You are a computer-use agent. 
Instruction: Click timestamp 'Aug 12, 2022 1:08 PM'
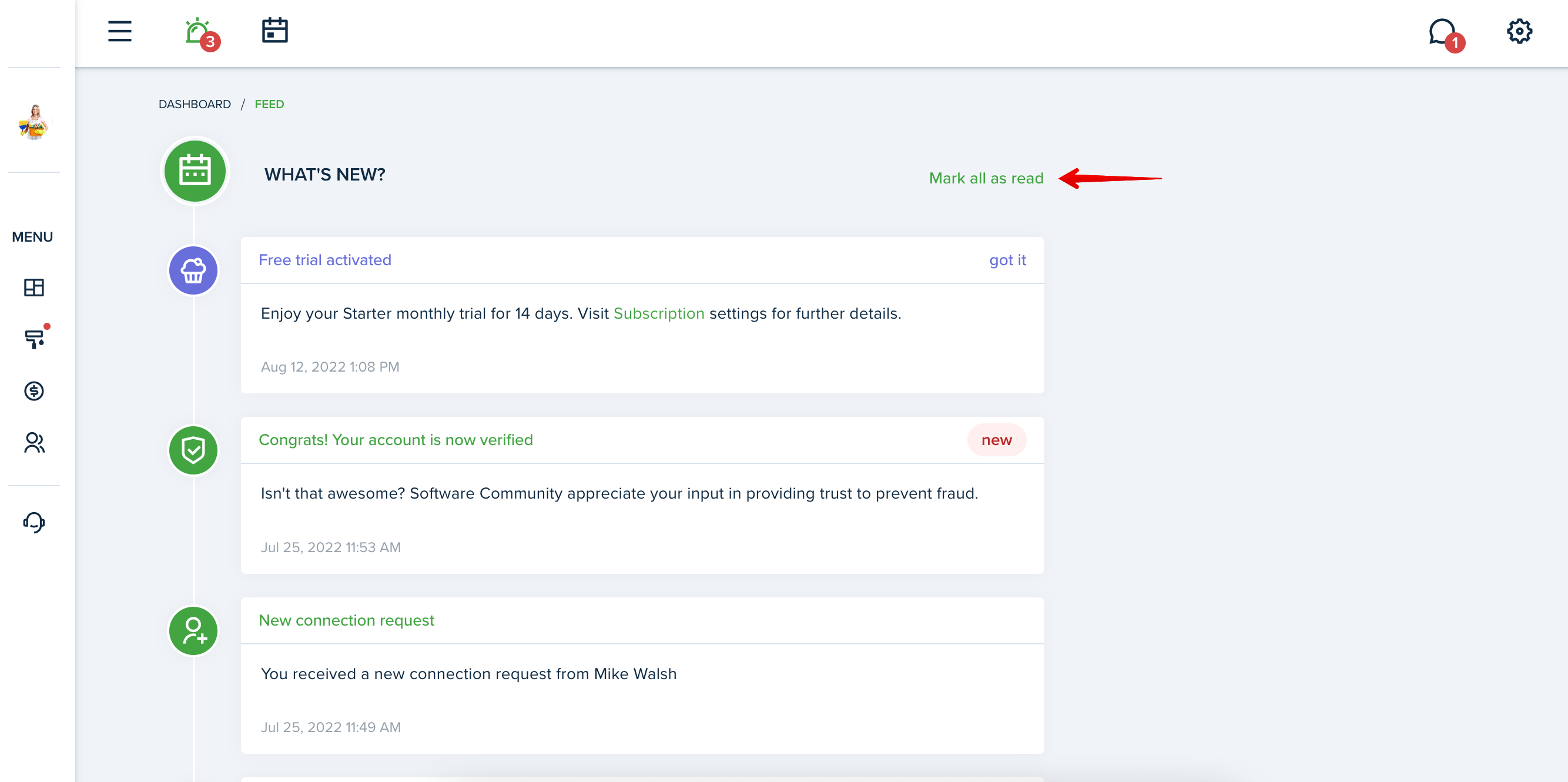[x=330, y=367]
